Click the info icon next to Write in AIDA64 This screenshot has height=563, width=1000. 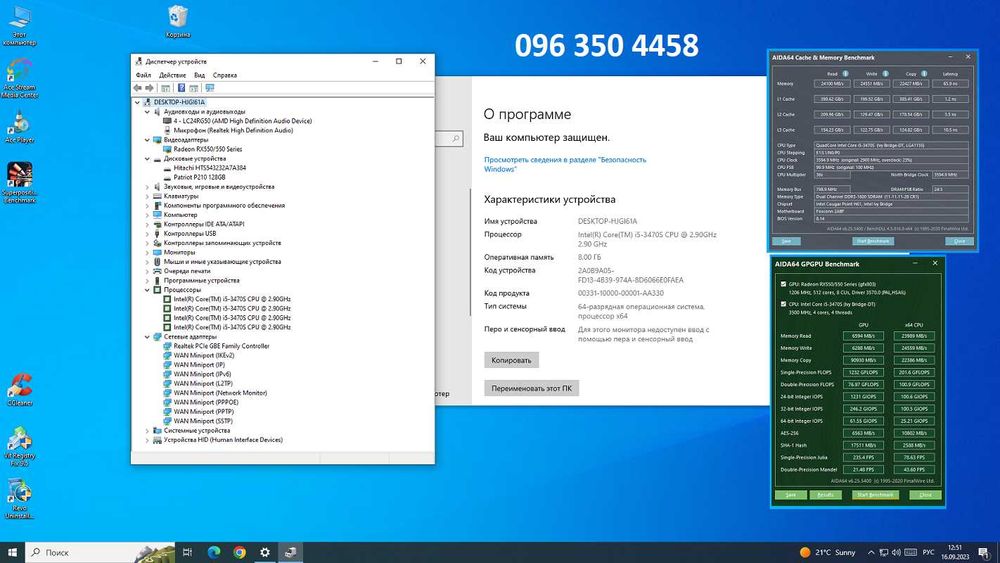point(885,74)
